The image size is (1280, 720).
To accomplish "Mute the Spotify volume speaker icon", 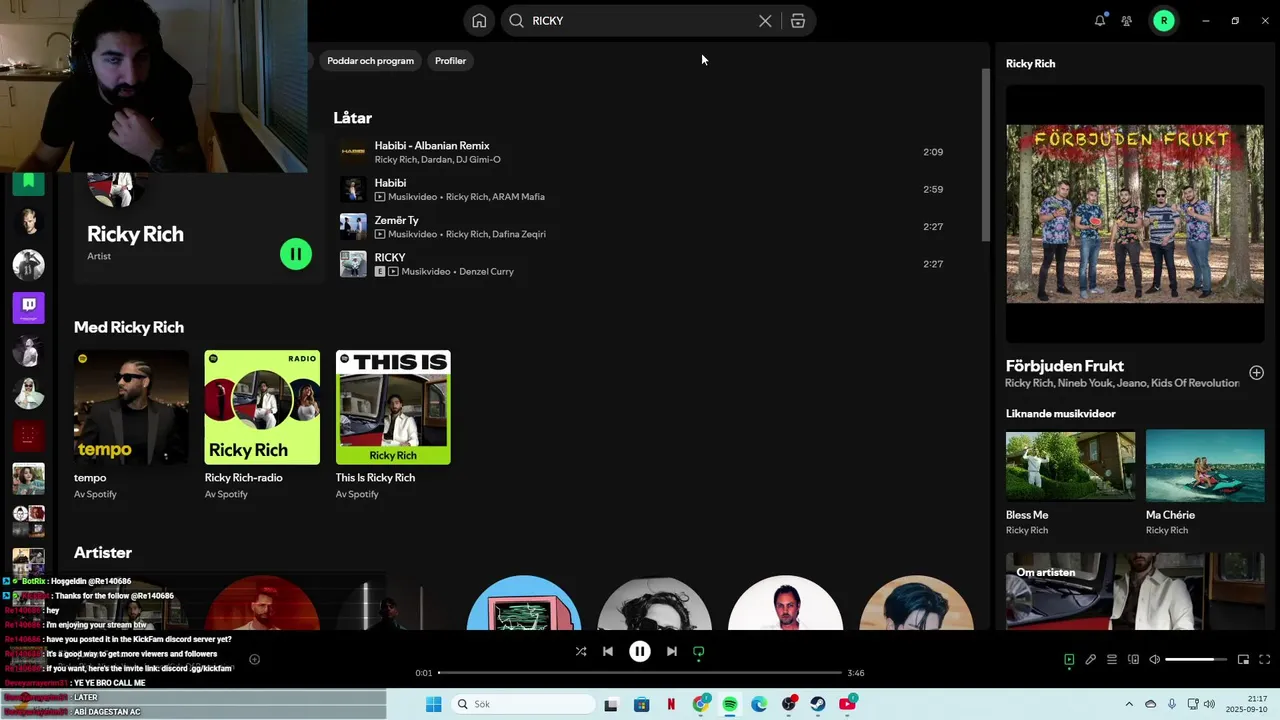I will [x=1154, y=660].
